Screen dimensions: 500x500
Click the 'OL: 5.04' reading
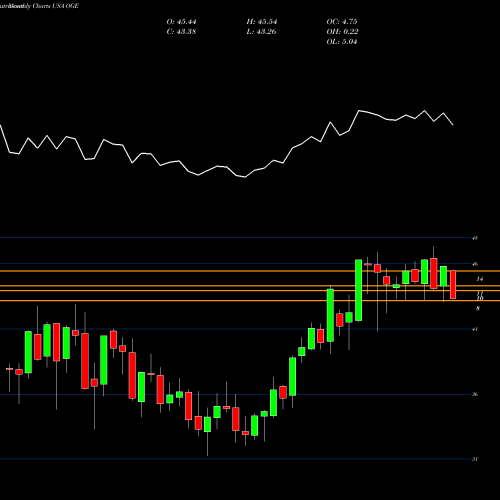(342, 42)
